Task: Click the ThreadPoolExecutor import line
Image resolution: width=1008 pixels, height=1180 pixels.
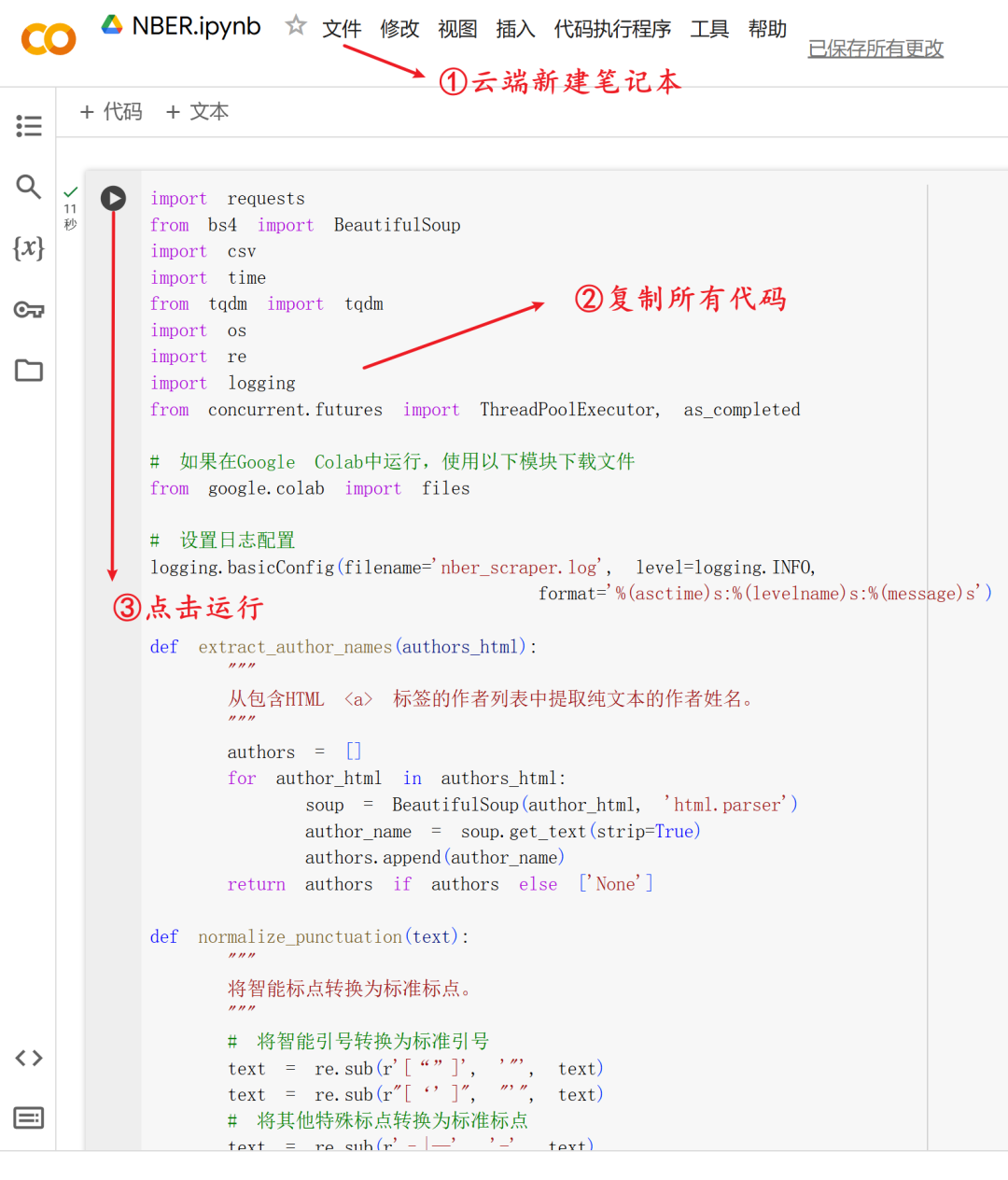Action: (475, 410)
